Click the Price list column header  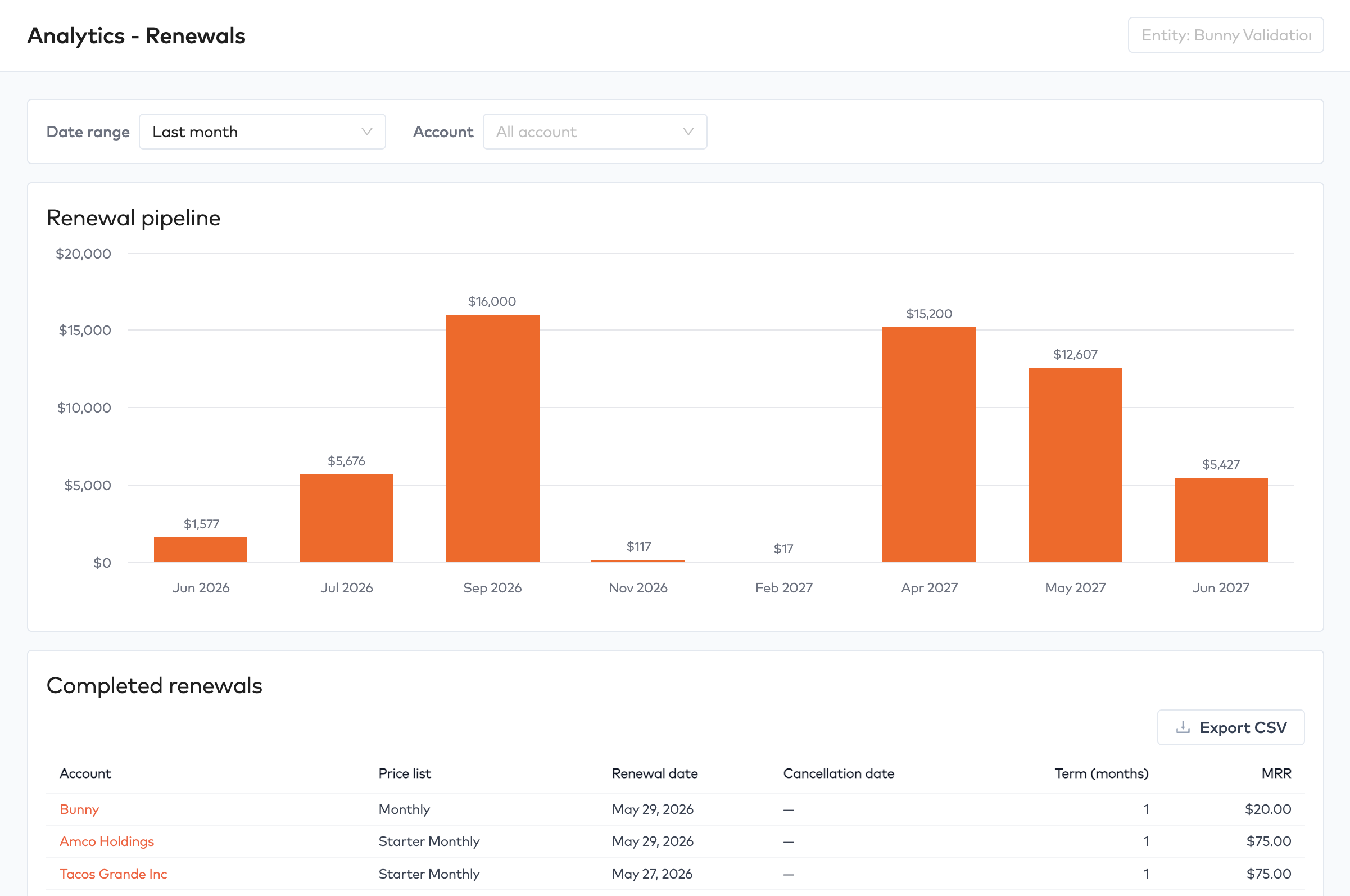coord(405,773)
